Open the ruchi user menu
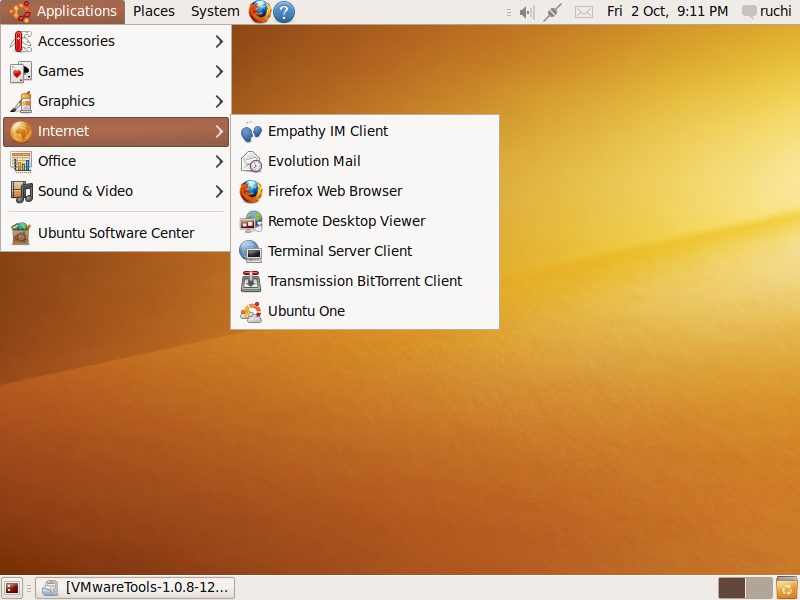This screenshot has width=800, height=600. [x=766, y=11]
